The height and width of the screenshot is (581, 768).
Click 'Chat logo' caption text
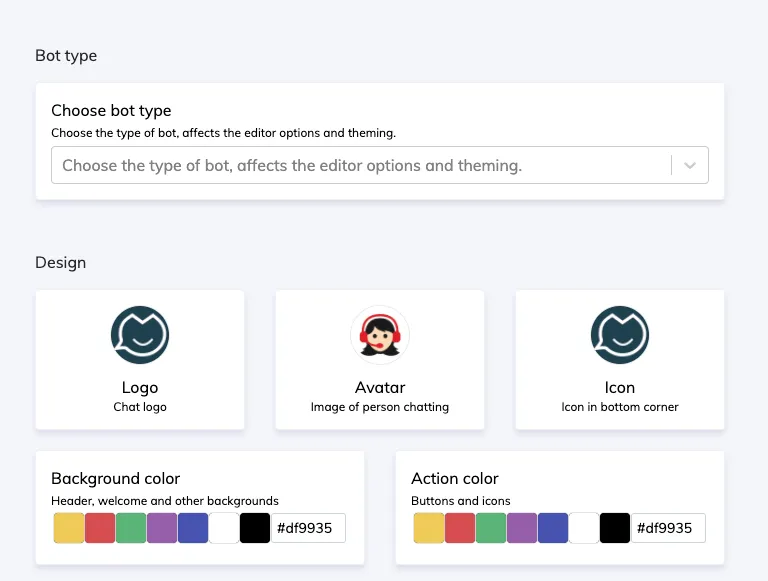coord(140,407)
